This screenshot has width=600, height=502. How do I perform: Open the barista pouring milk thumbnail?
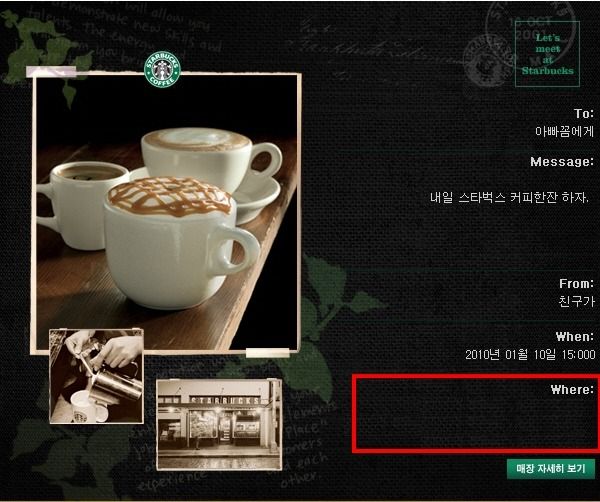click(96, 376)
